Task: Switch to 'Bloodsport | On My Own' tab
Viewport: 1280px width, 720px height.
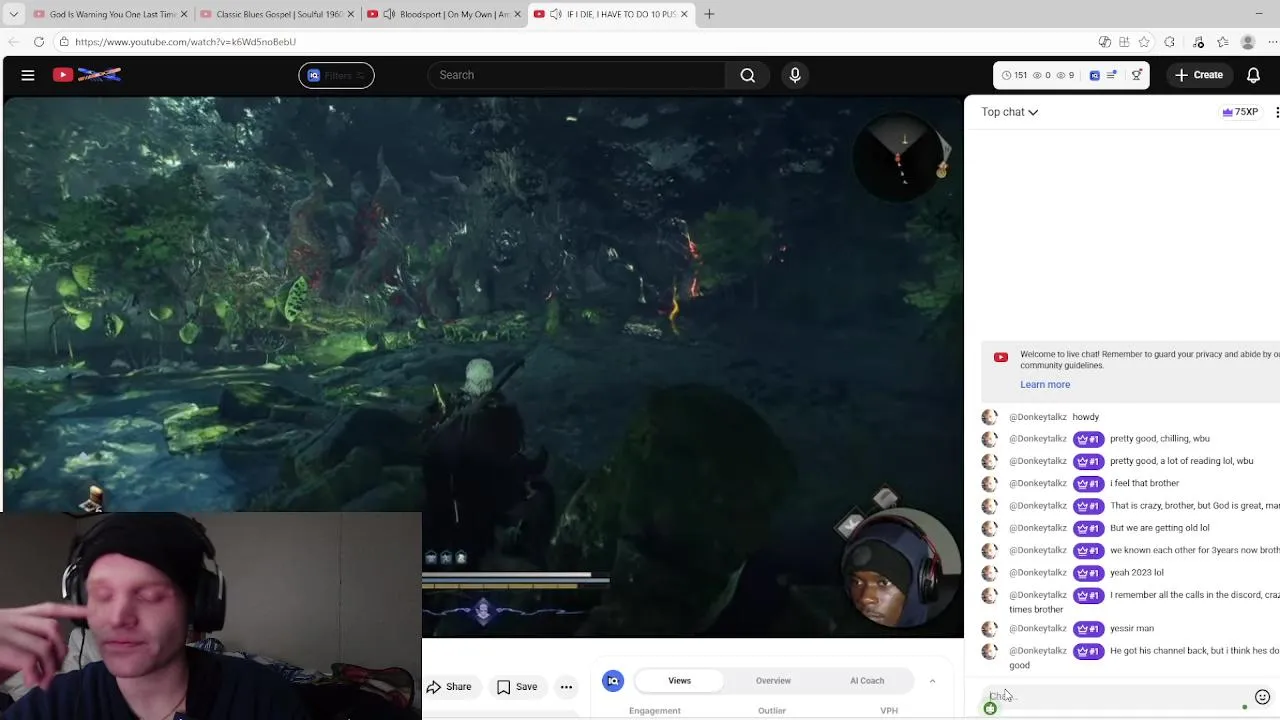Action: [443, 14]
